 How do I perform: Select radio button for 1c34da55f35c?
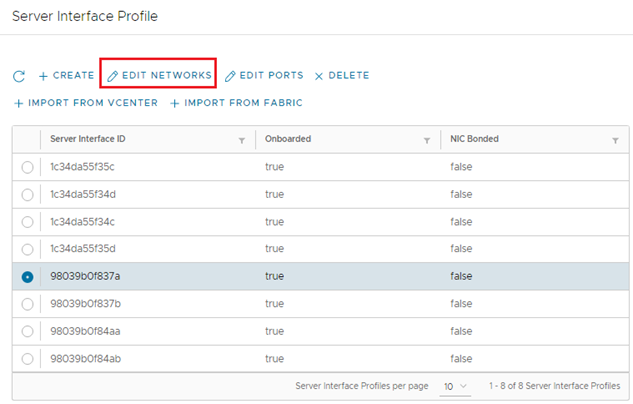27,167
